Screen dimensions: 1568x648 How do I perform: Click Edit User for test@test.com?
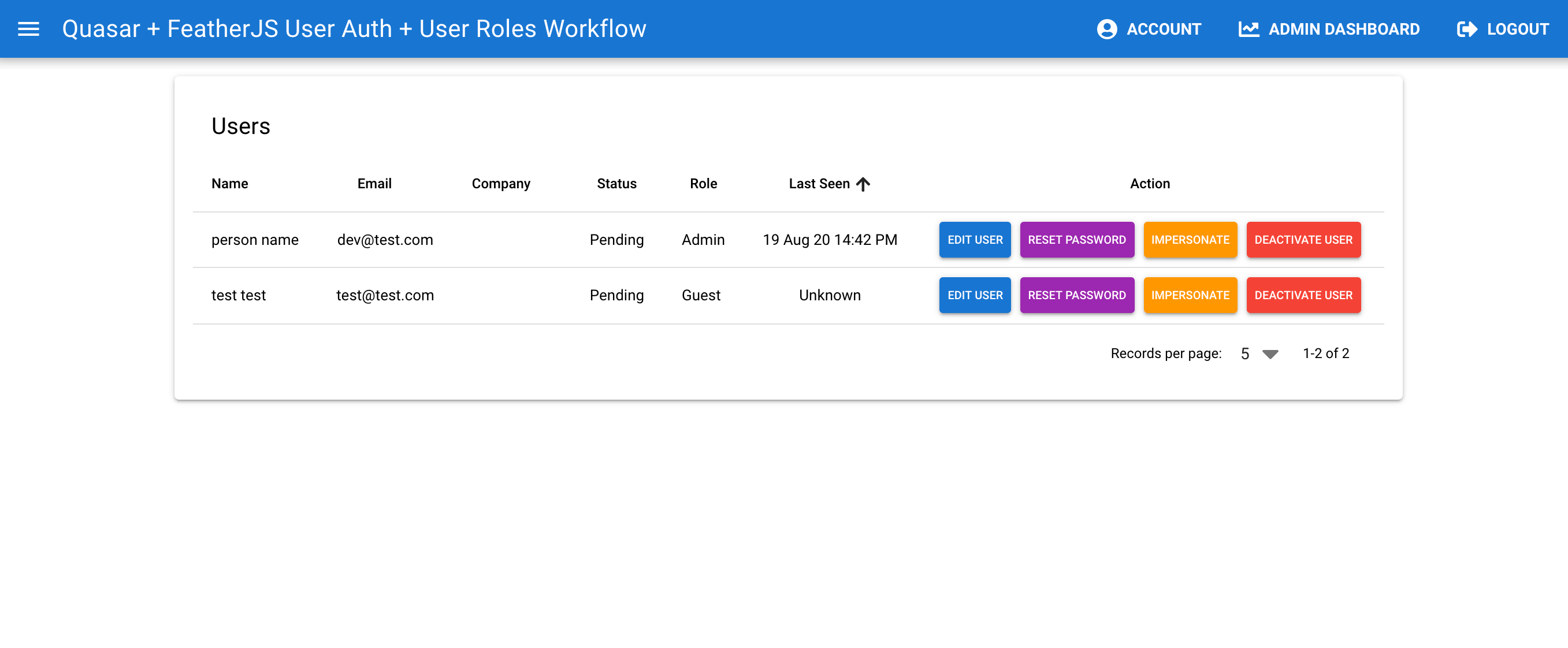tap(975, 295)
